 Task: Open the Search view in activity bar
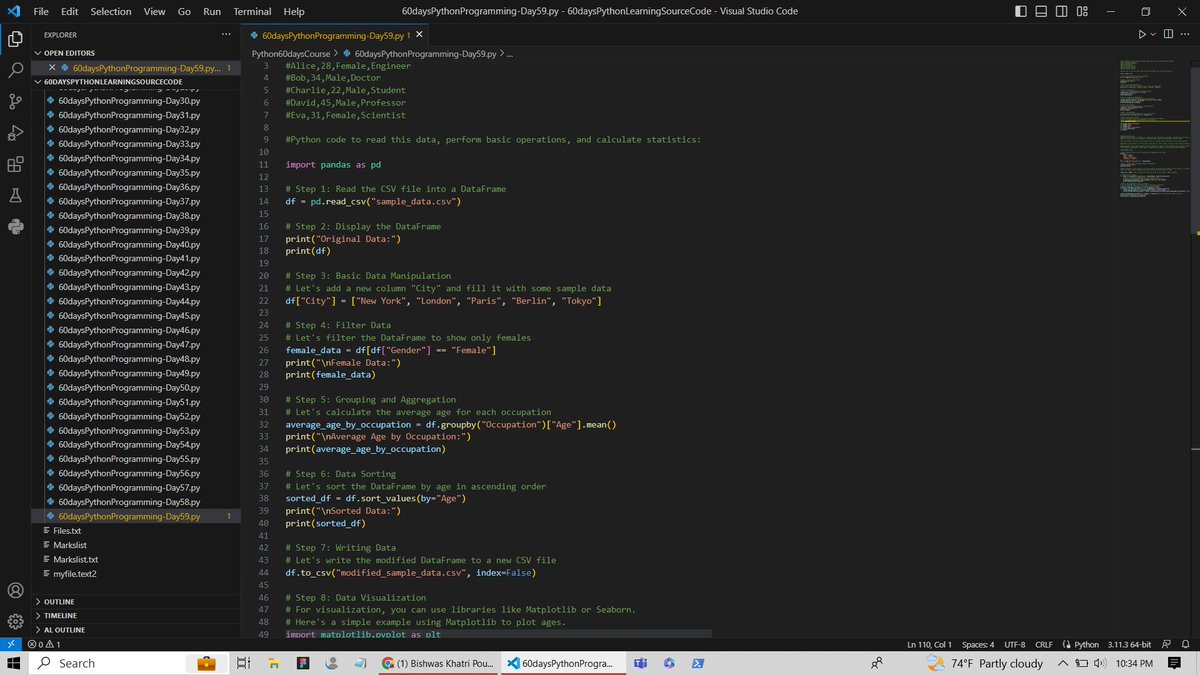click(x=15, y=71)
